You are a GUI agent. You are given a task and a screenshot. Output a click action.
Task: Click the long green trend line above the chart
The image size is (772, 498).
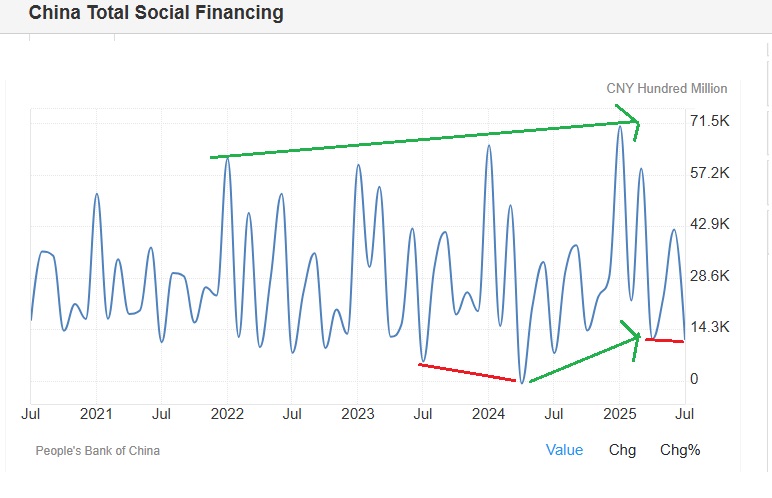pos(420,140)
